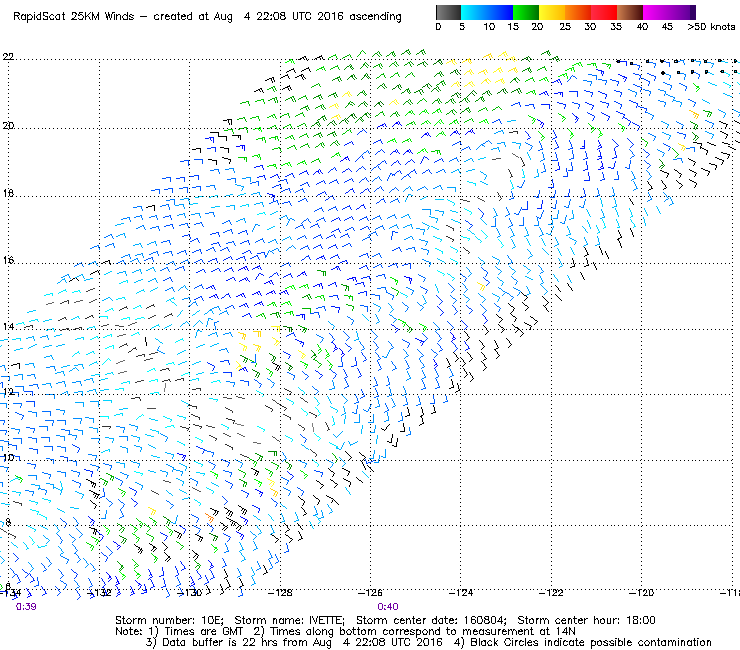Click the cyan 5-10 knots legend color

click(x=474, y=12)
